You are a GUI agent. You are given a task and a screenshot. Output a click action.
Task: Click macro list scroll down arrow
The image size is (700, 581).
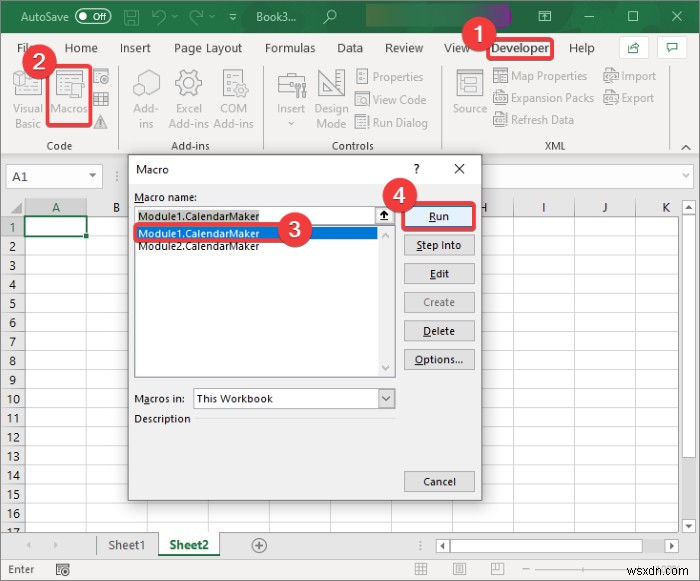tap(386, 368)
